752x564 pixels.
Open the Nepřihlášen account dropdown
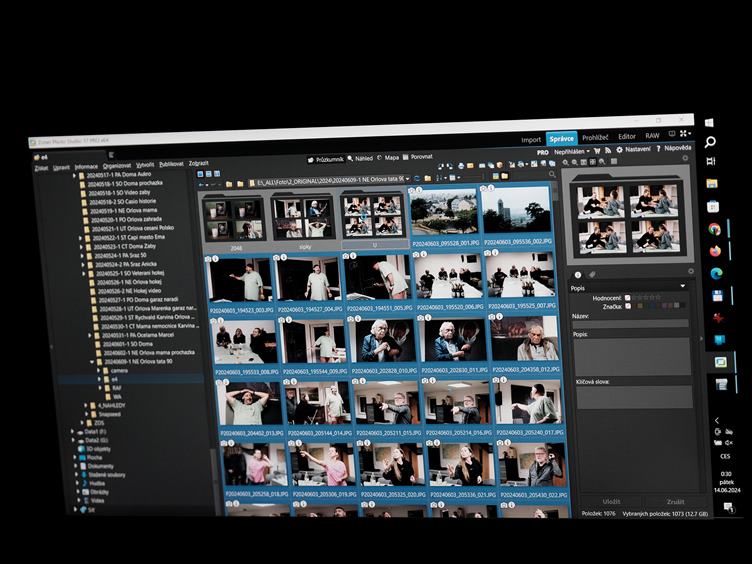point(571,152)
